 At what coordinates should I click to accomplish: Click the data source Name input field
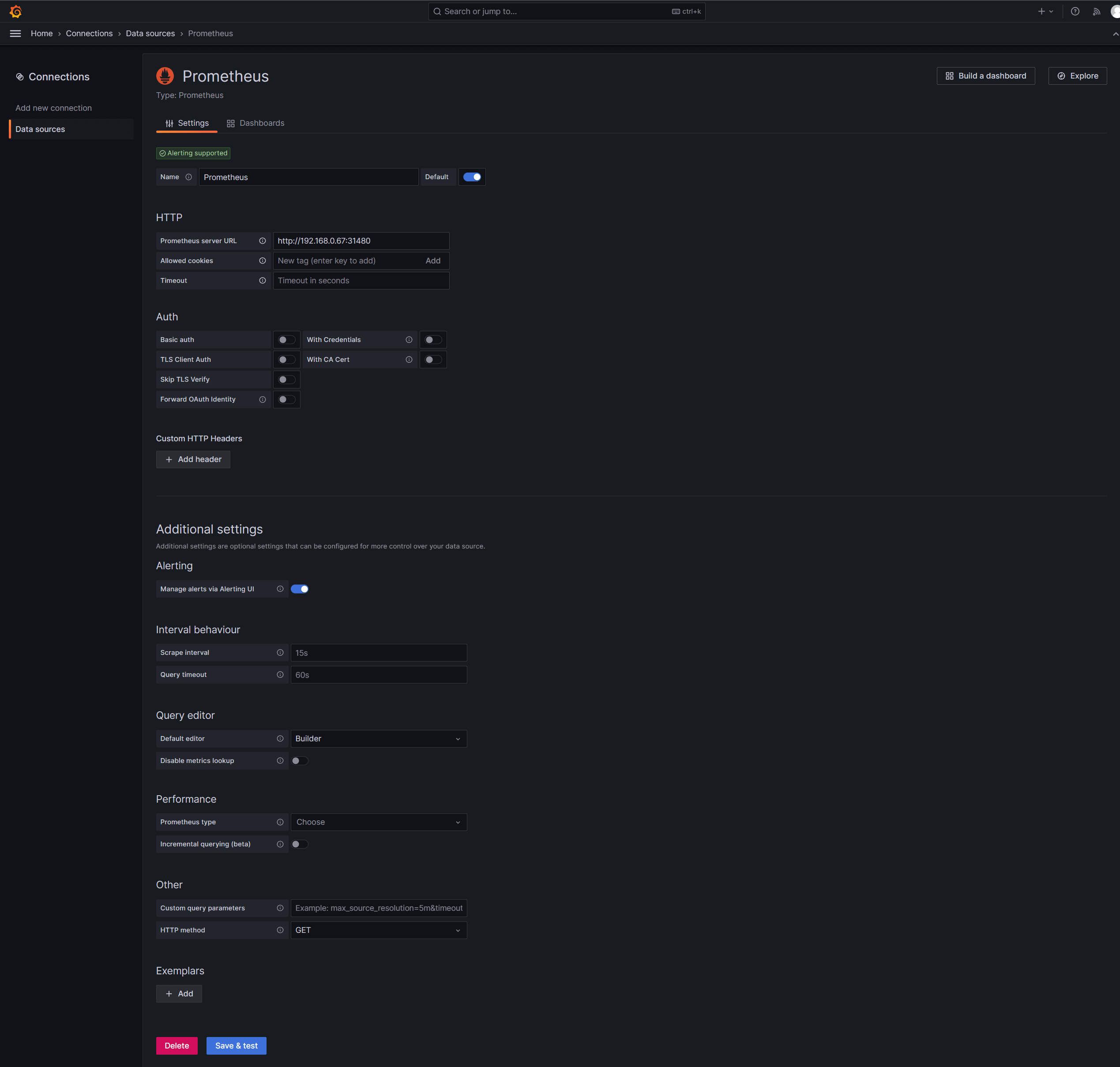pos(308,177)
